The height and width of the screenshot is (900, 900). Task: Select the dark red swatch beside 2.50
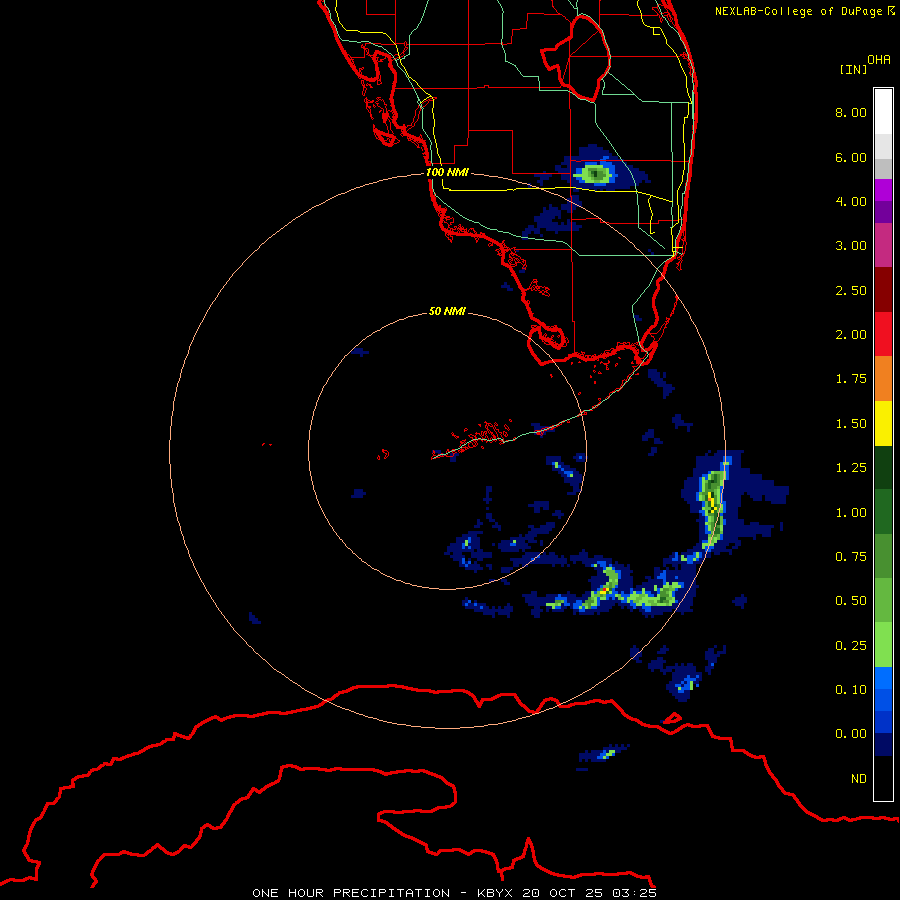pyautogui.click(x=883, y=290)
